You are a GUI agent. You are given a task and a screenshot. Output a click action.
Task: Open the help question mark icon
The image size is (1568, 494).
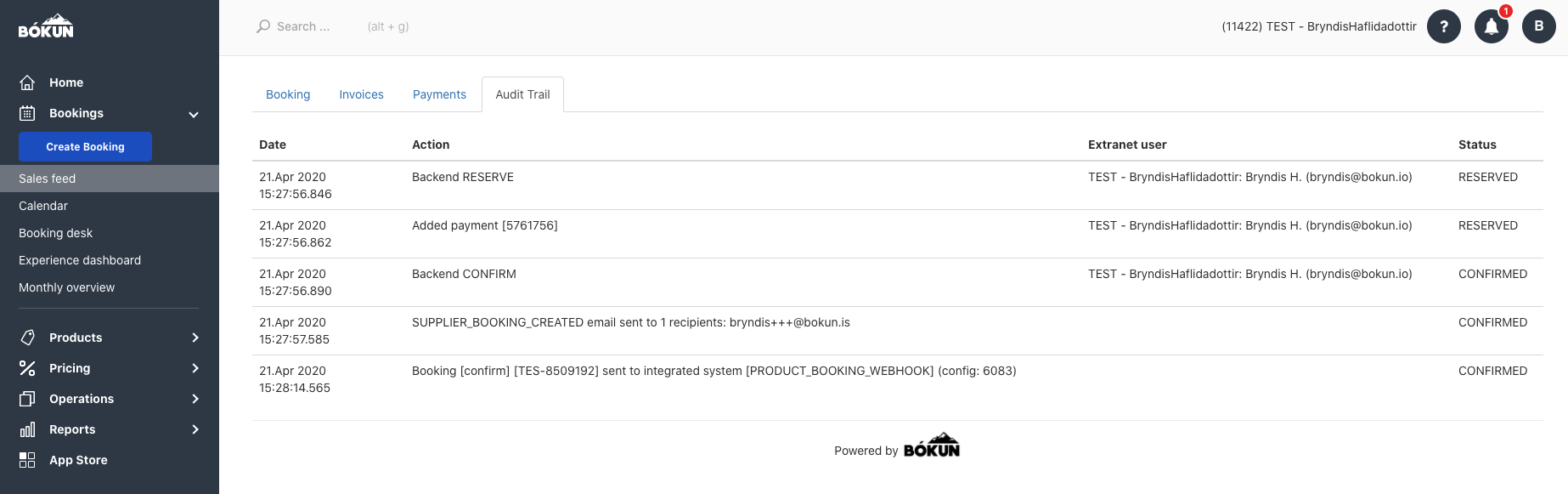[x=1444, y=26]
